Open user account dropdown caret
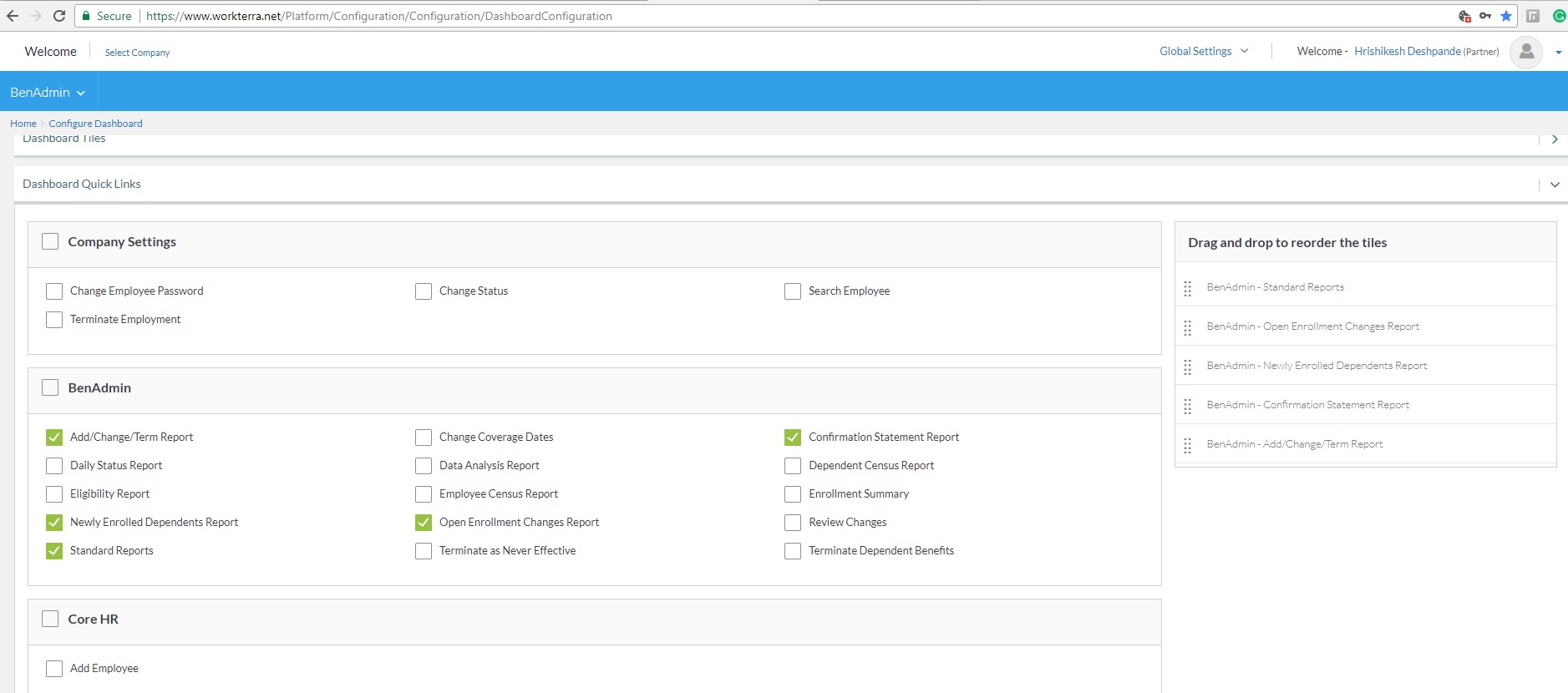Viewport: 1568px width, 693px height. [x=1558, y=52]
